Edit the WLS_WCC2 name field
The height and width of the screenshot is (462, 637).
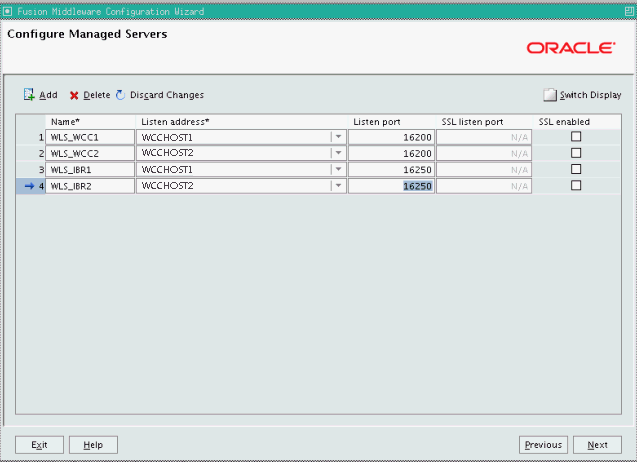(90, 154)
